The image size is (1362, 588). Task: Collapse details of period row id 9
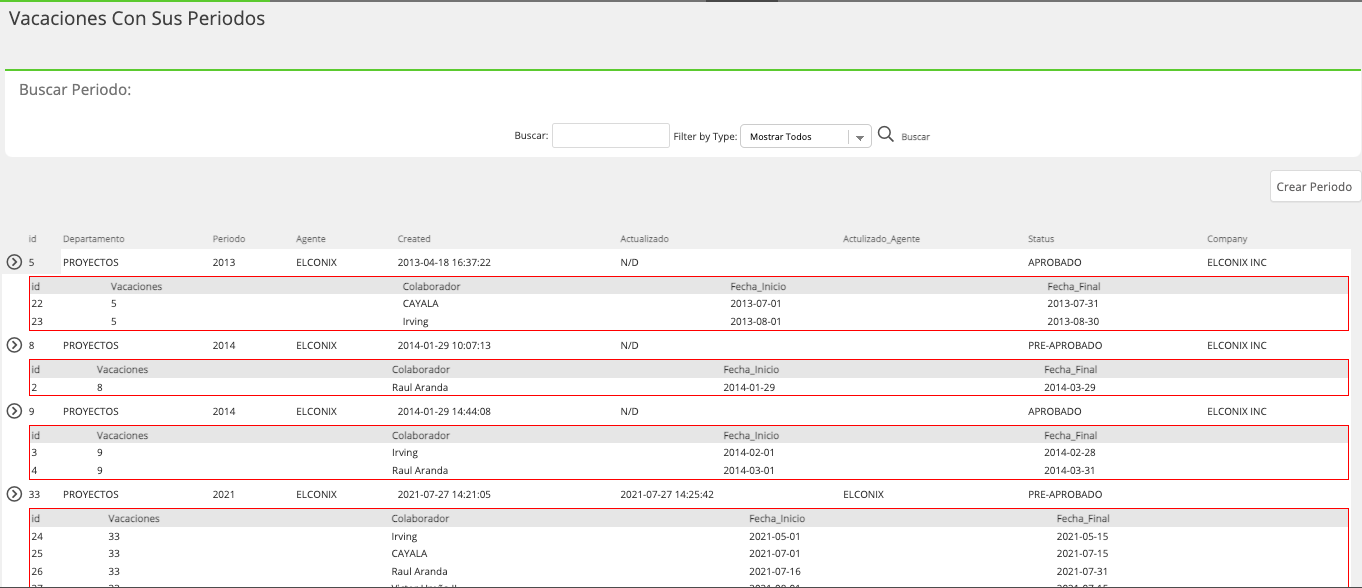click(14, 411)
